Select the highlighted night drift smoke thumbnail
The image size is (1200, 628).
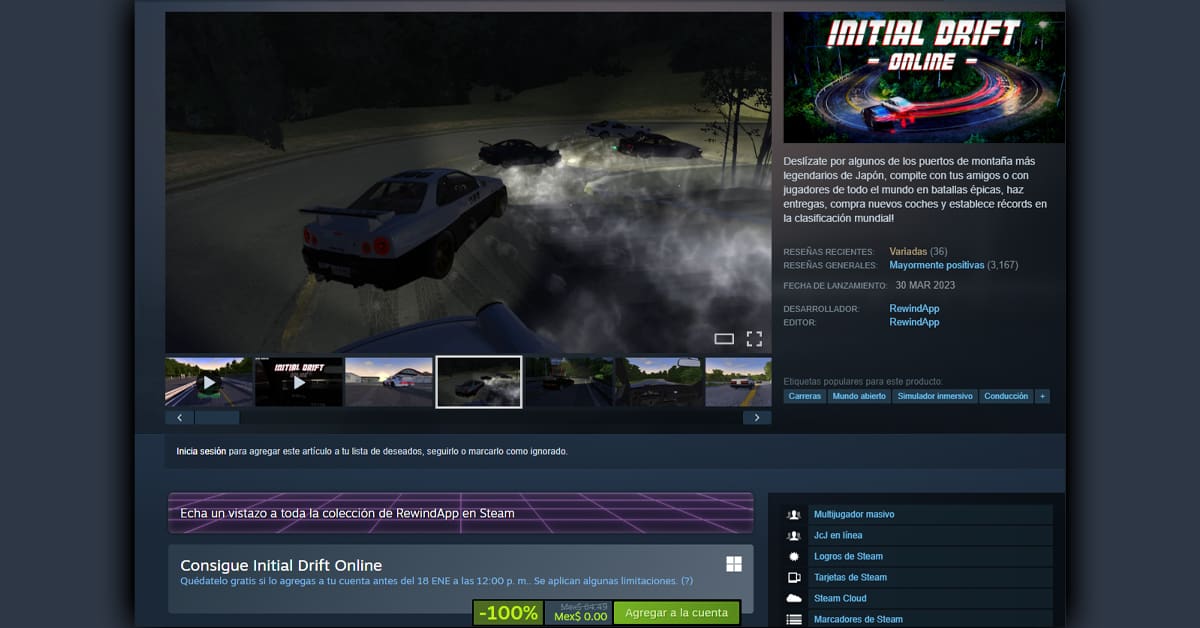tap(479, 382)
